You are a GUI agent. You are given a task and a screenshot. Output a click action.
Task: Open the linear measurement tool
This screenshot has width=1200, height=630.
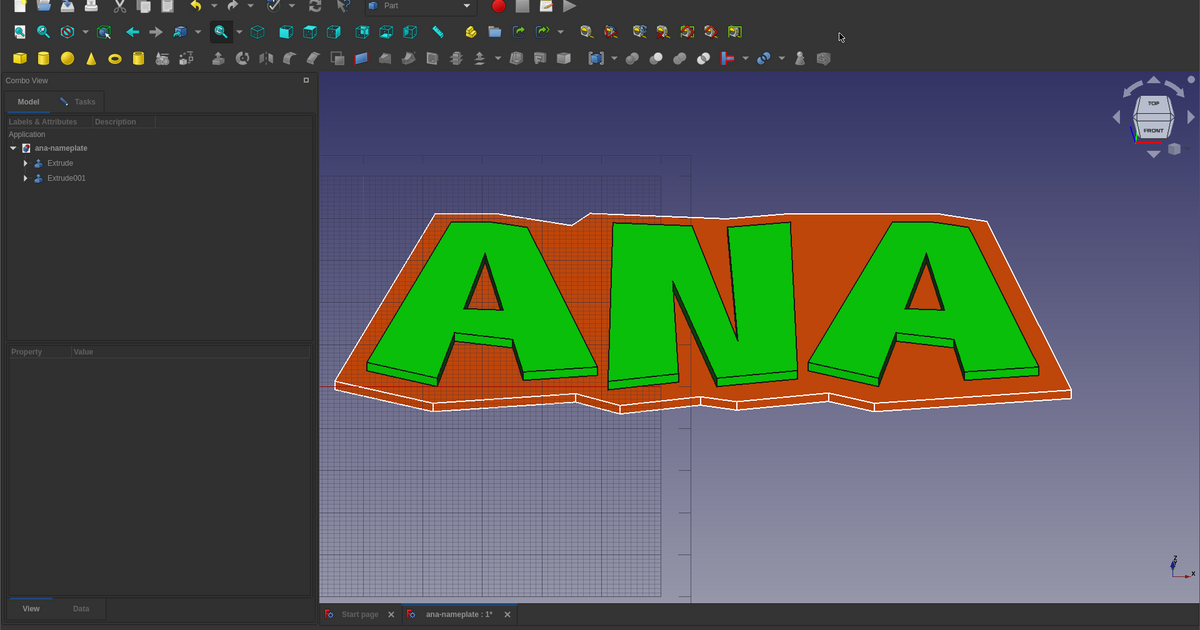click(x=584, y=31)
